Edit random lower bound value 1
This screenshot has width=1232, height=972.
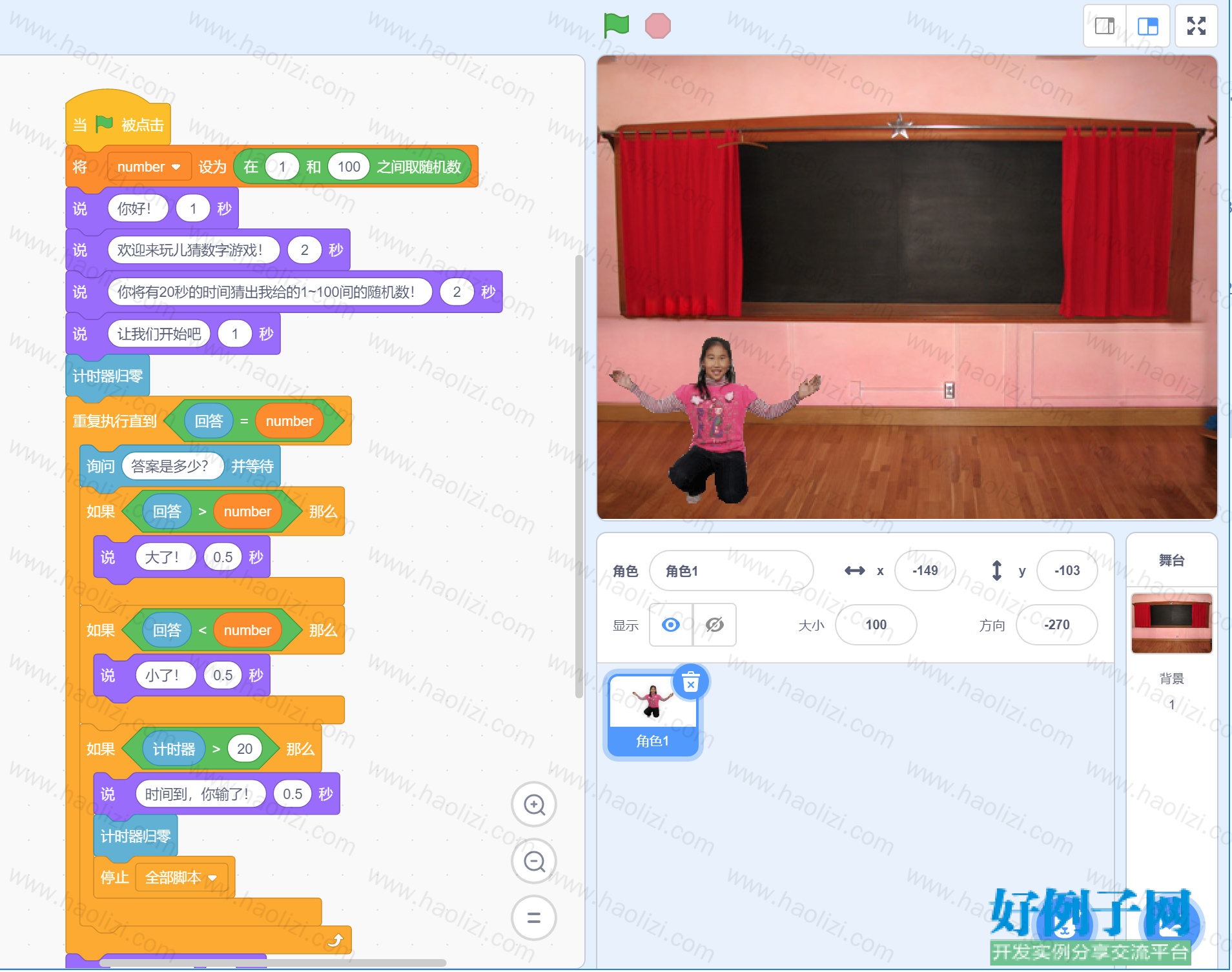(x=282, y=167)
